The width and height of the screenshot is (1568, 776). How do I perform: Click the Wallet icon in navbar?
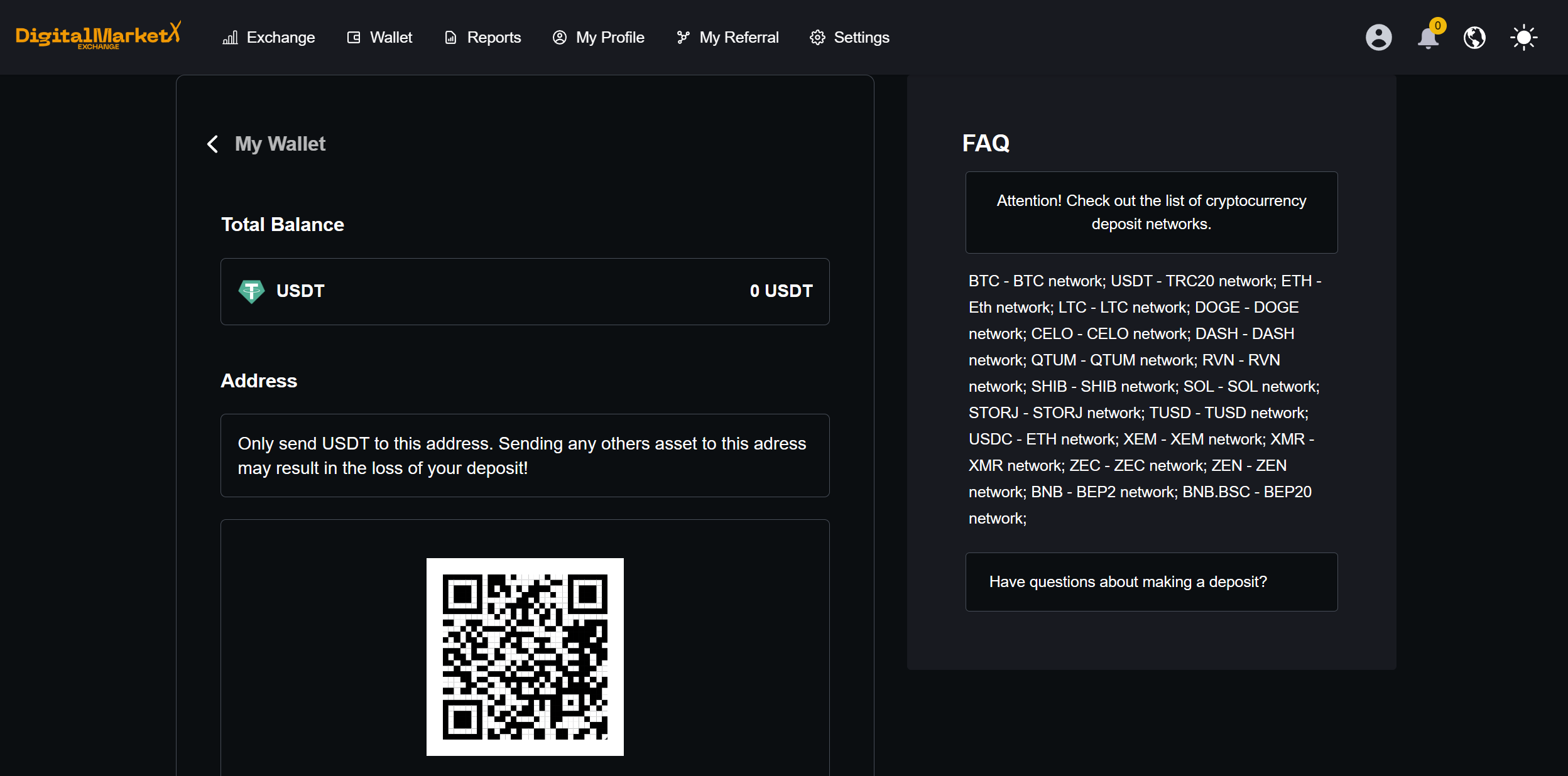click(x=354, y=38)
